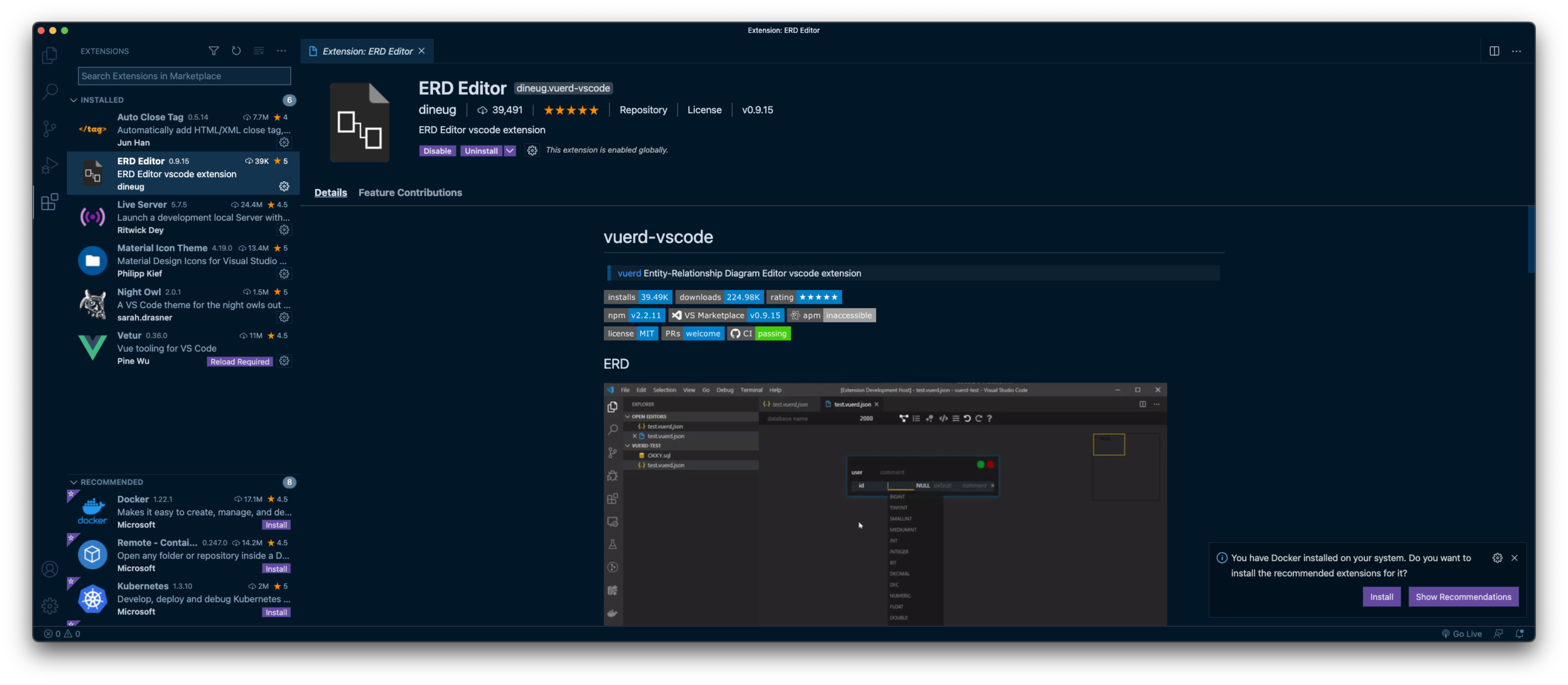This screenshot has height=685, width=1568.
Task: Refresh the extensions list
Action: point(236,51)
